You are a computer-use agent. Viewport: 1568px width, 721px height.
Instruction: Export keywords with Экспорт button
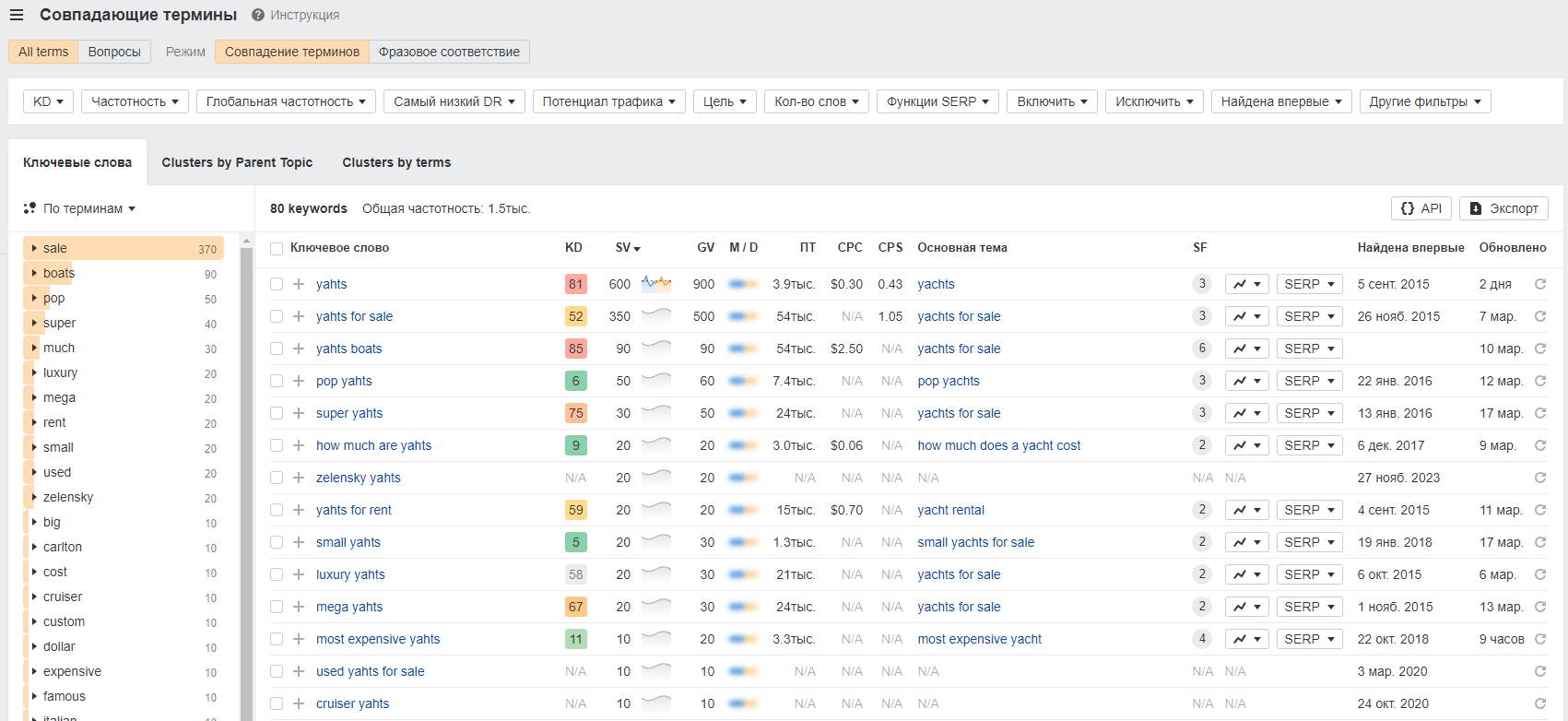click(1503, 208)
